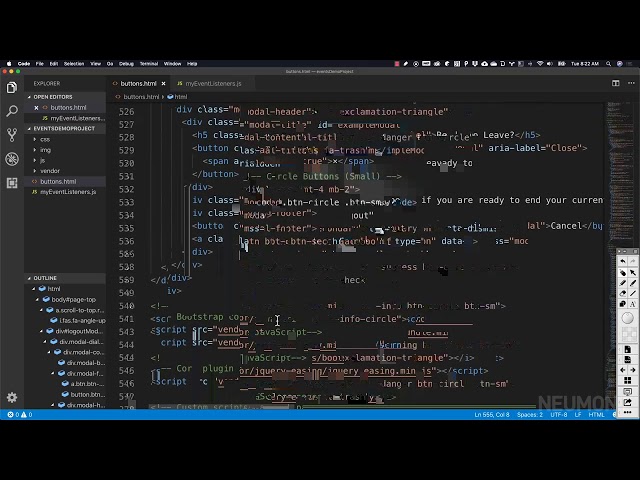Click the screen display icon in annotation palette
The image size is (640, 480).
point(628,392)
